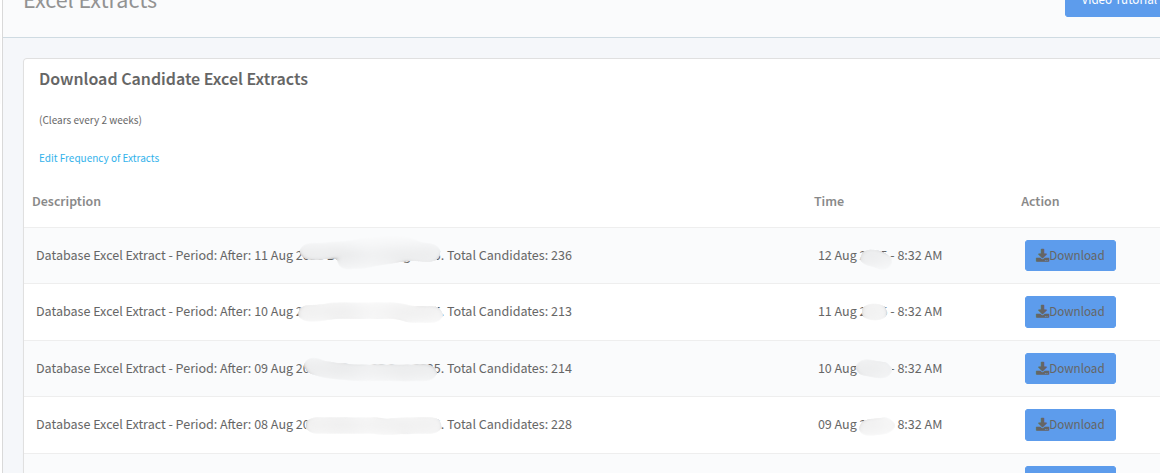Click the partially visible bottom Download button
This screenshot has width=1160, height=473.
tap(1070, 469)
